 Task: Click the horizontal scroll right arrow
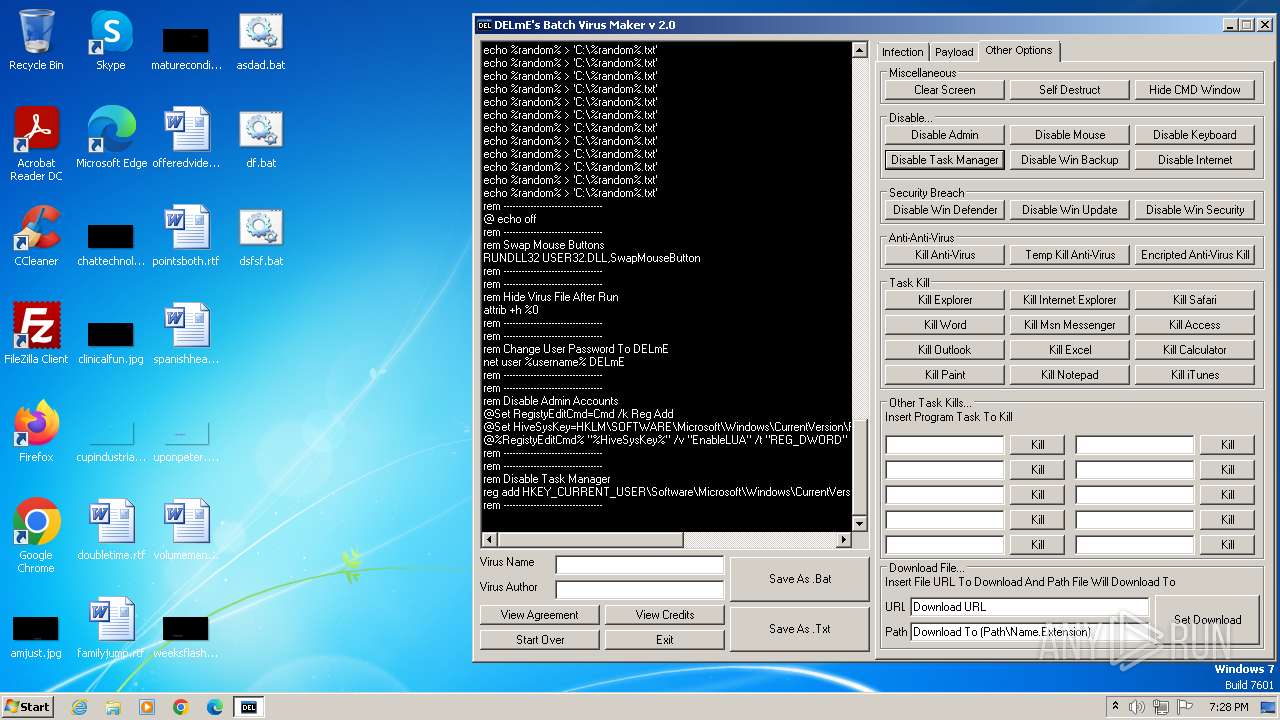click(843, 540)
